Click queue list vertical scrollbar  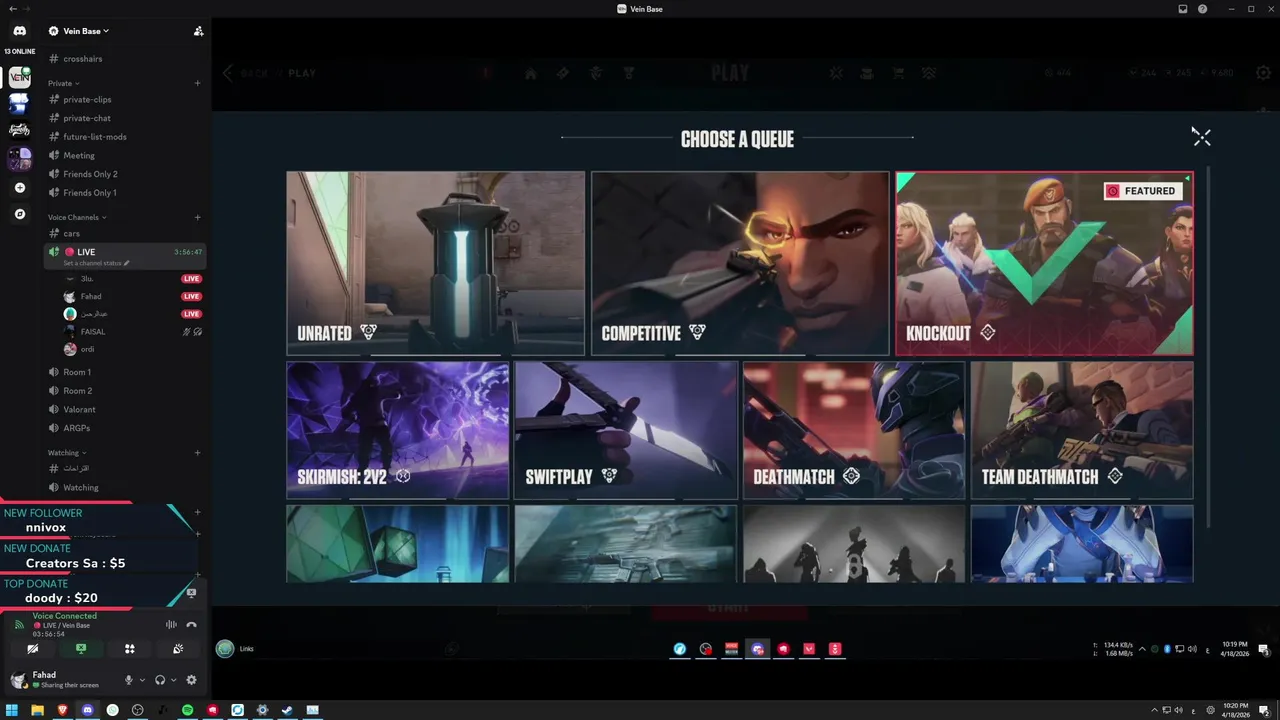click(x=1209, y=347)
